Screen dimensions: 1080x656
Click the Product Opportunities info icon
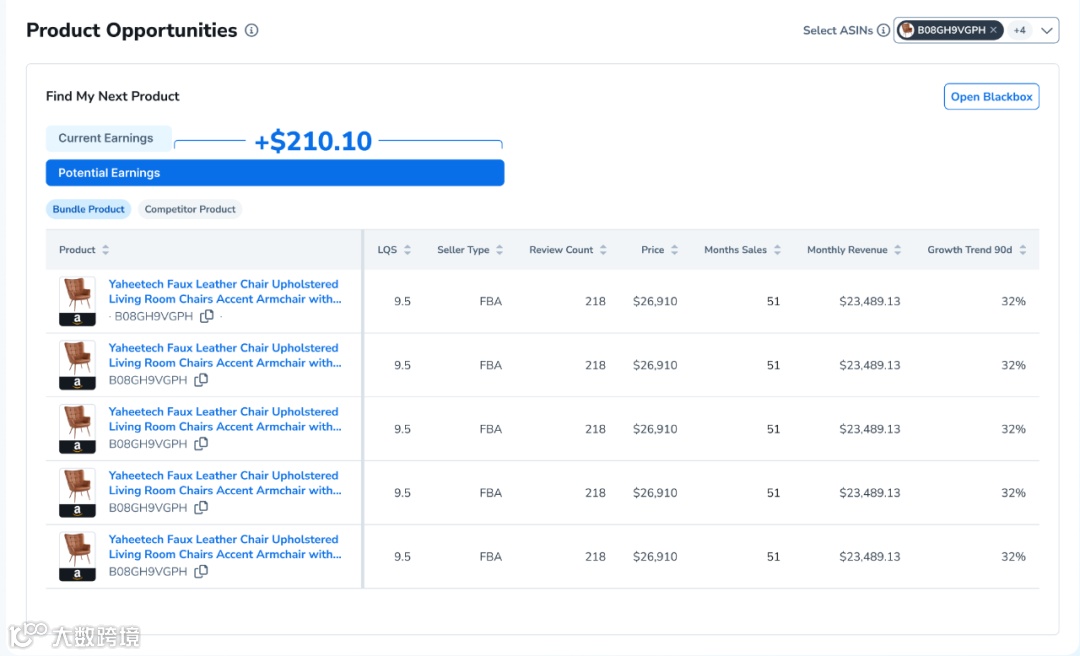pos(252,30)
